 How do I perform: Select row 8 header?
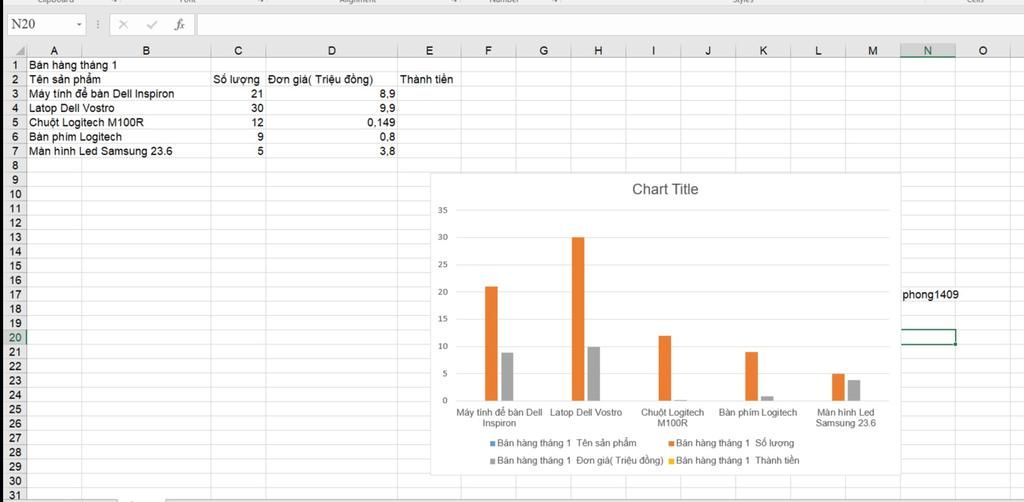pyautogui.click(x=14, y=166)
